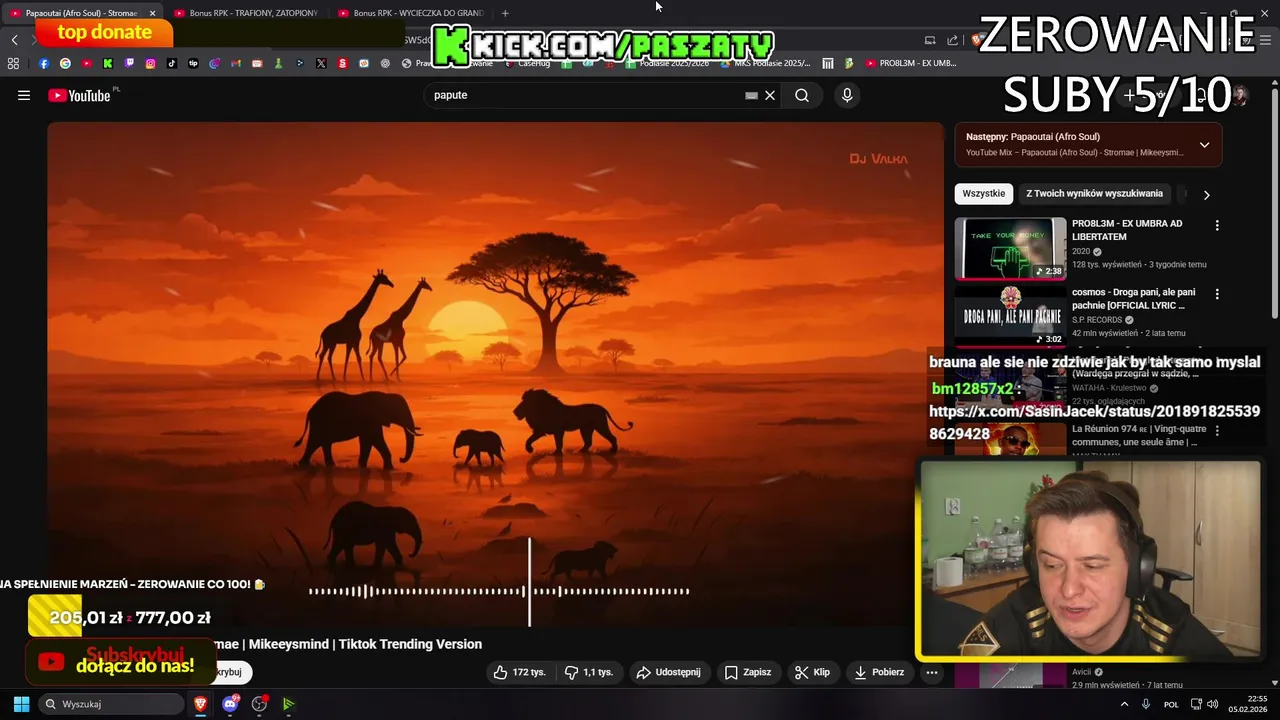
Task: Click the Udostępnij share button
Action: pyautogui.click(x=669, y=672)
